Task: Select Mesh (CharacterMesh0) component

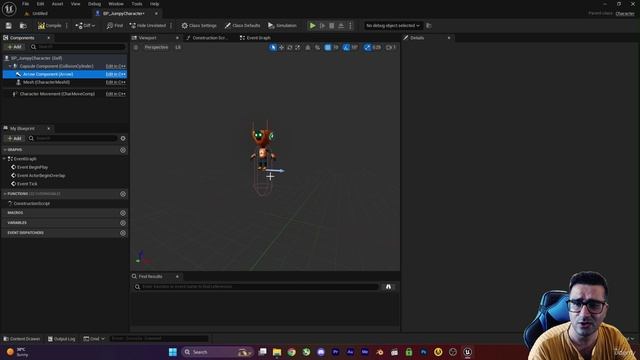Action: pyautogui.click(x=46, y=82)
